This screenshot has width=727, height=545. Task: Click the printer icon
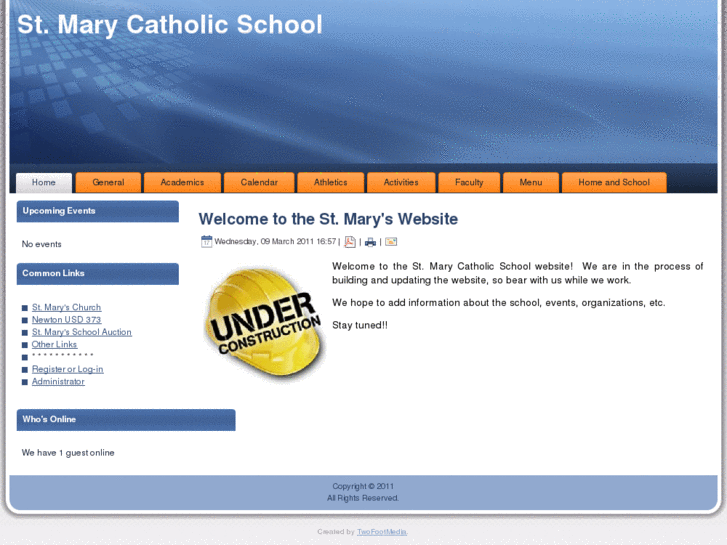pyautogui.click(x=370, y=242)
